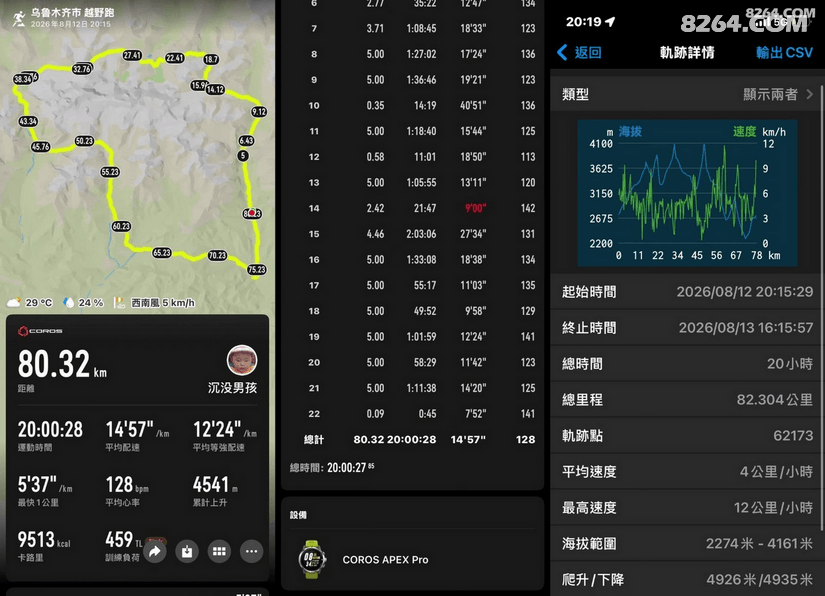This screenshot has height=596, width=825.
Task: Tap the 4541 m 累計上升 stat
Action: click(215, 490)
